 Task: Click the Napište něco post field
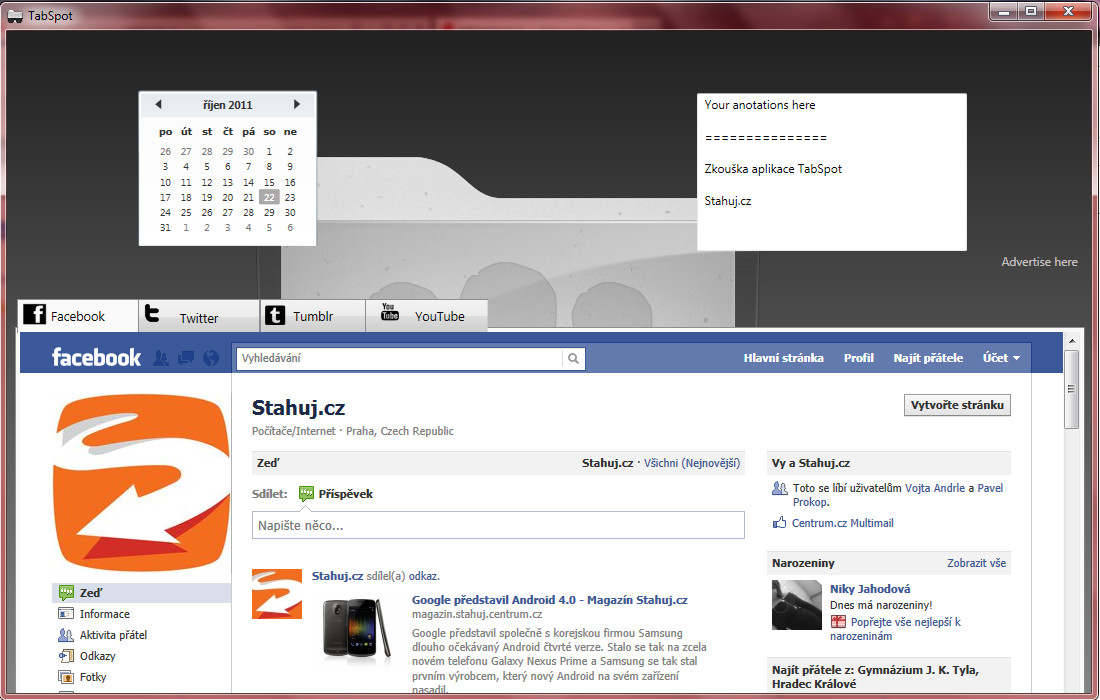498,525
